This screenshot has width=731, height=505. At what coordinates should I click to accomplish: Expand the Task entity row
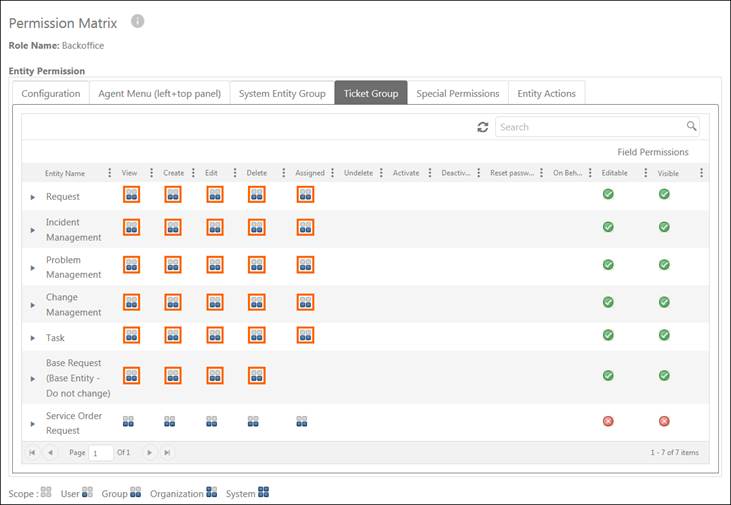click(x=33, y=339)
